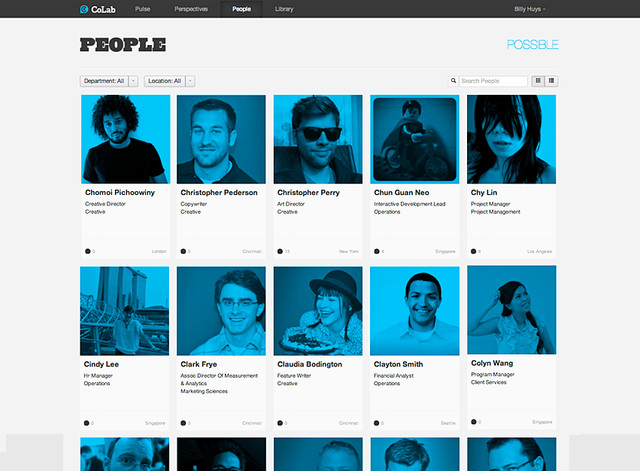Click the search magnifier icon
Screen dimensions: 640x471
[453, 81]
